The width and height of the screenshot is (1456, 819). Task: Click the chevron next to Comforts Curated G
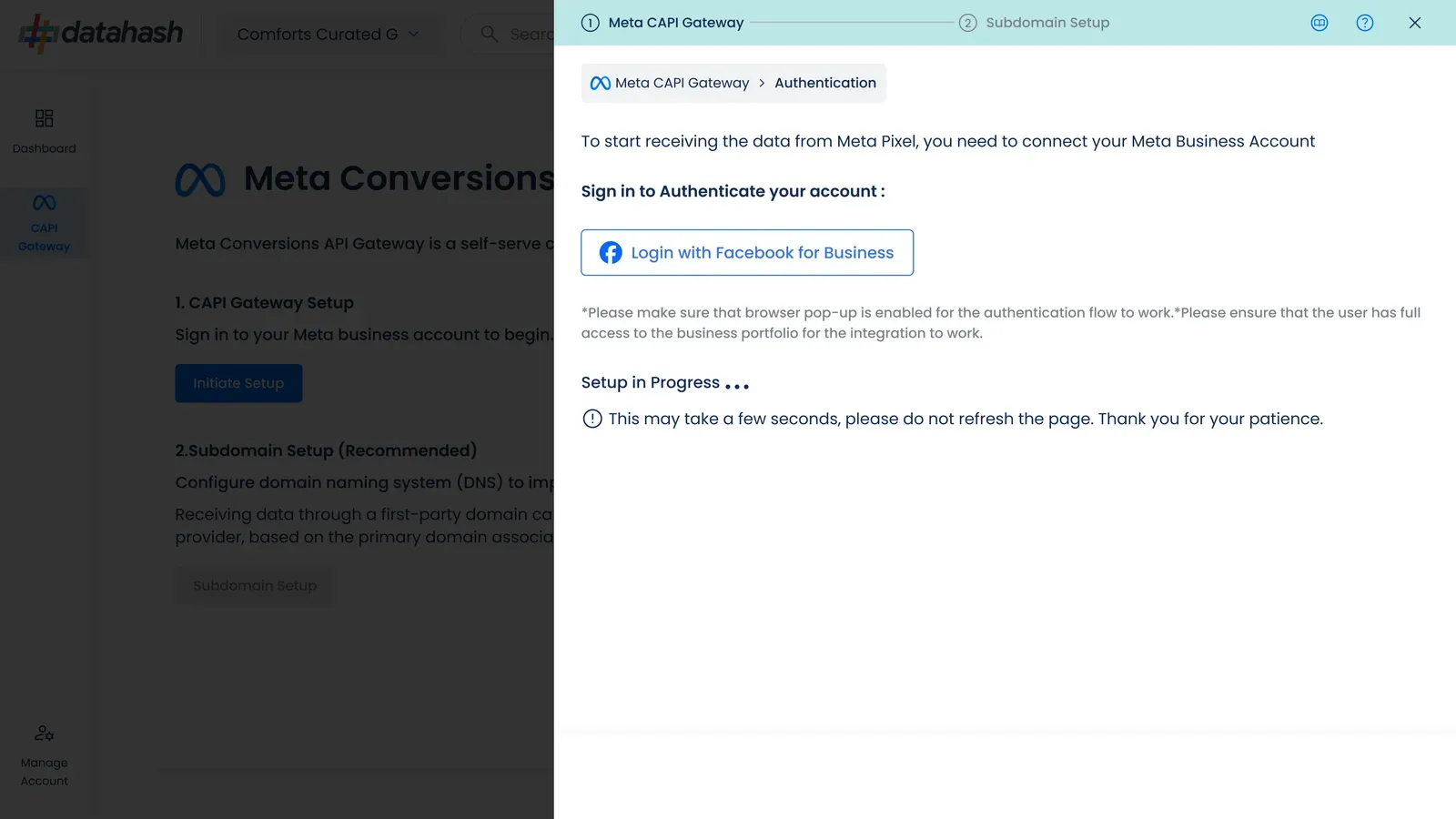tap(414, 35)
